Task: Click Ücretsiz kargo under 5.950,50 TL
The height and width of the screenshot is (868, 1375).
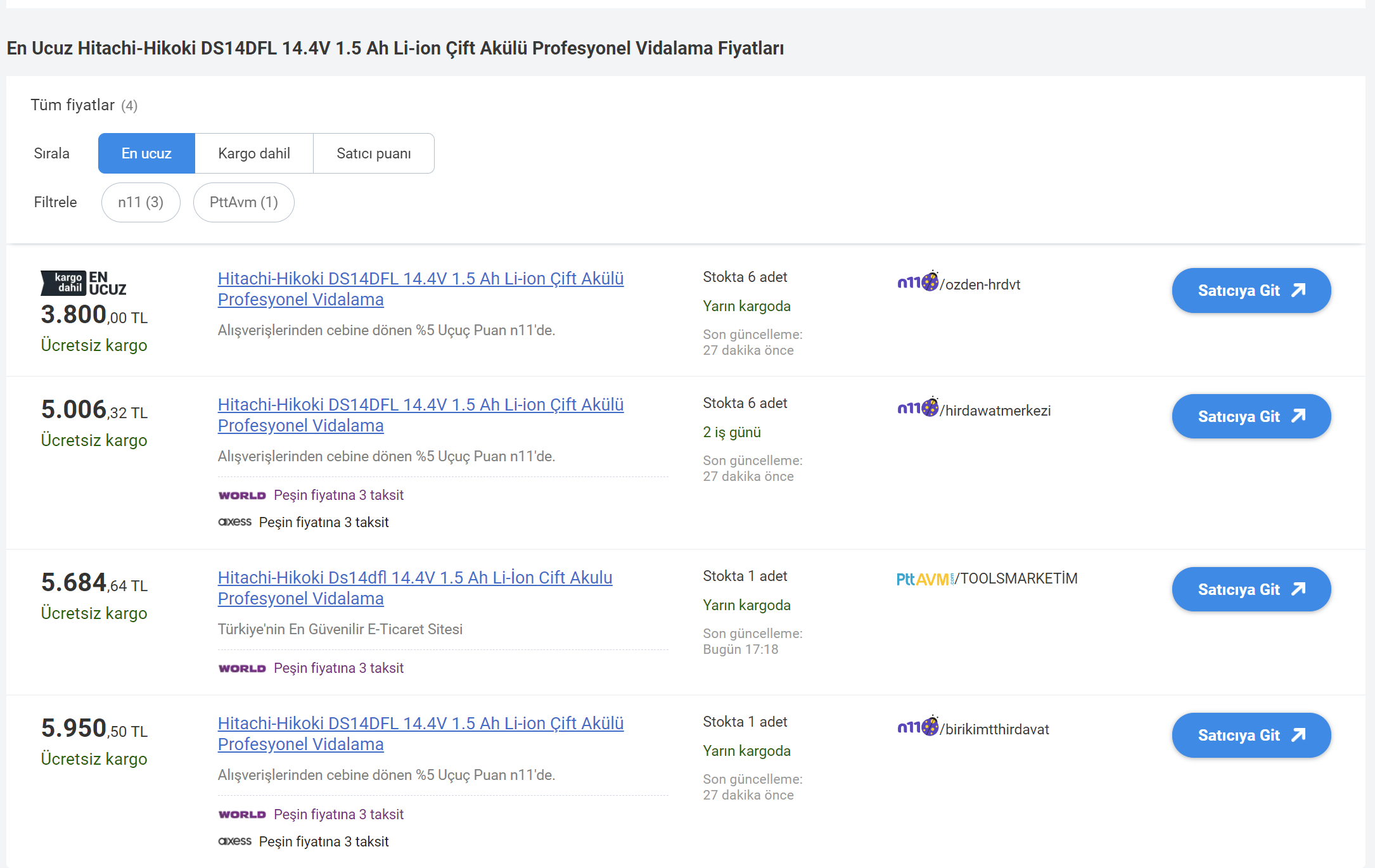Action: click(94, 759)
